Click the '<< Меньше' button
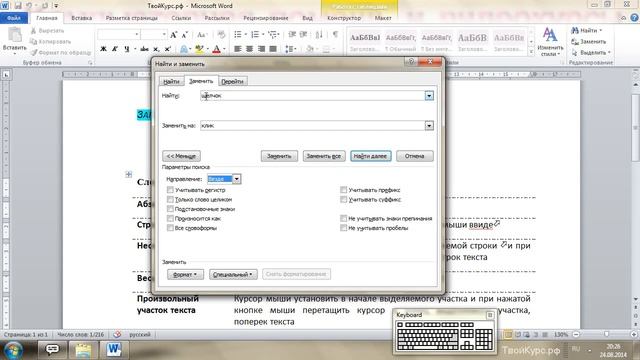Screen dimensions: 640x360 coord(181,156)
